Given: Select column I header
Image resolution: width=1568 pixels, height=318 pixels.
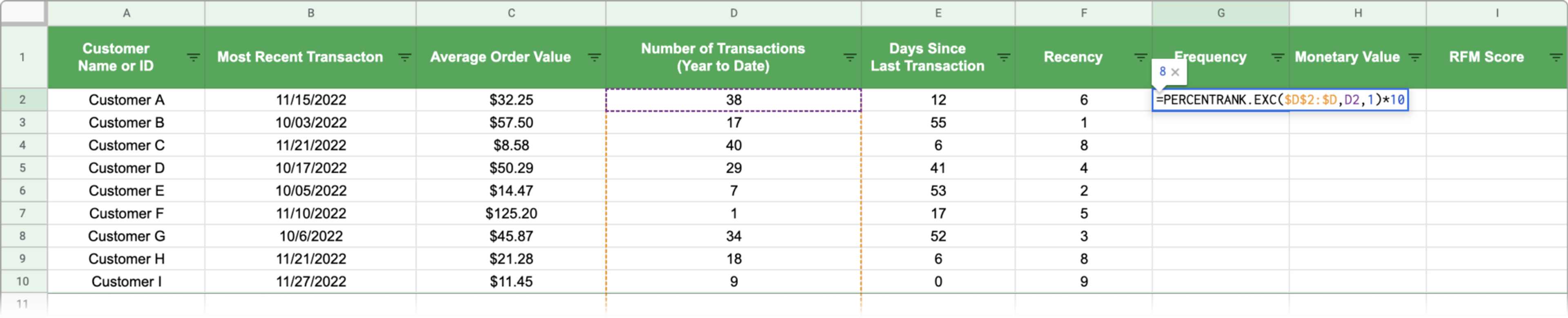Looking at the screenshot, I should tap(1497, 13).
